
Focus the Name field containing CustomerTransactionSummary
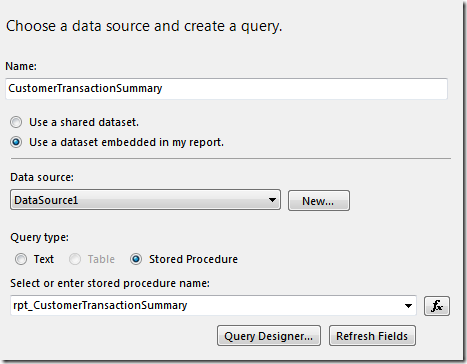(226, 88)
